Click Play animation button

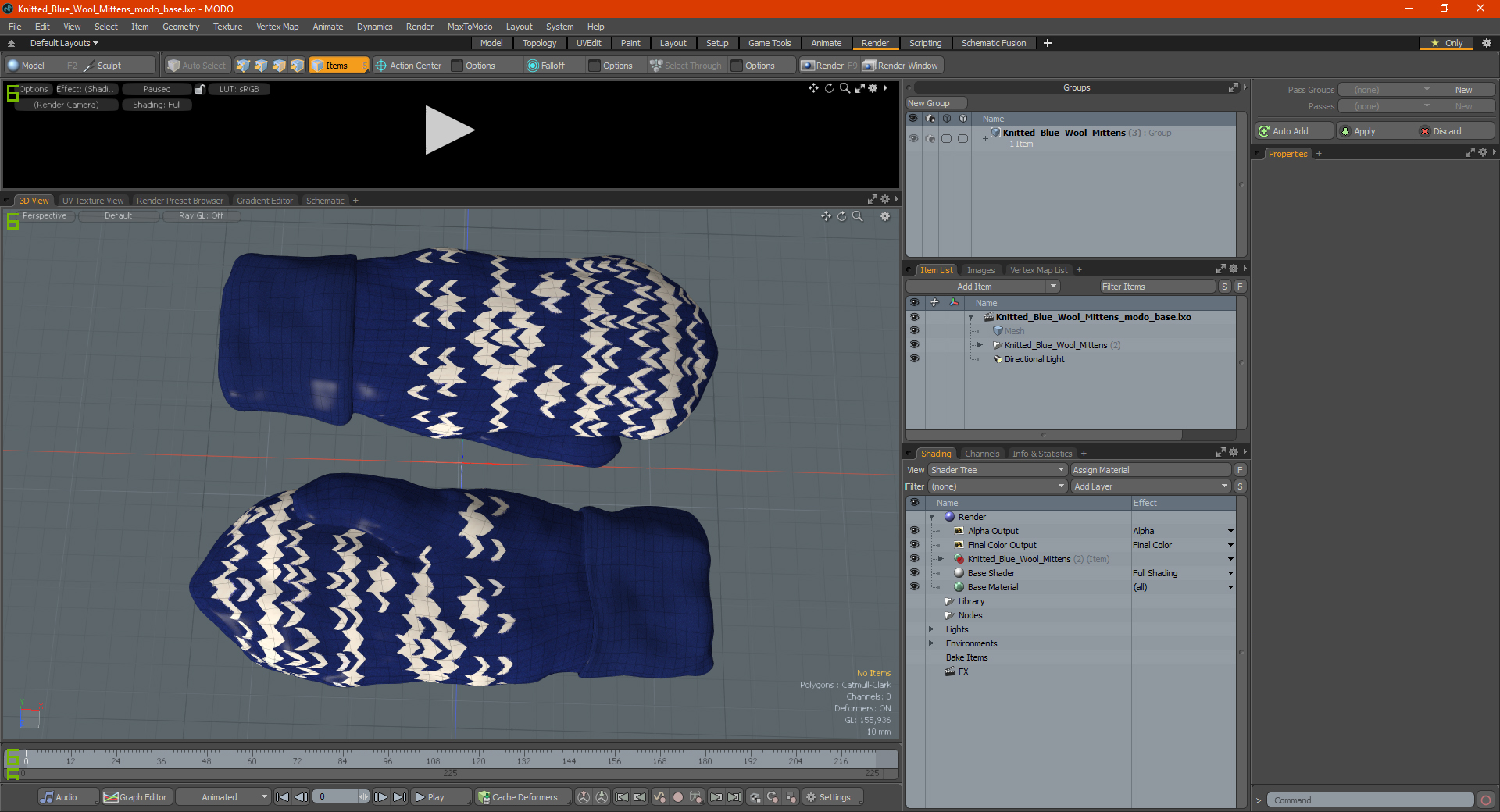pos(441,797)
